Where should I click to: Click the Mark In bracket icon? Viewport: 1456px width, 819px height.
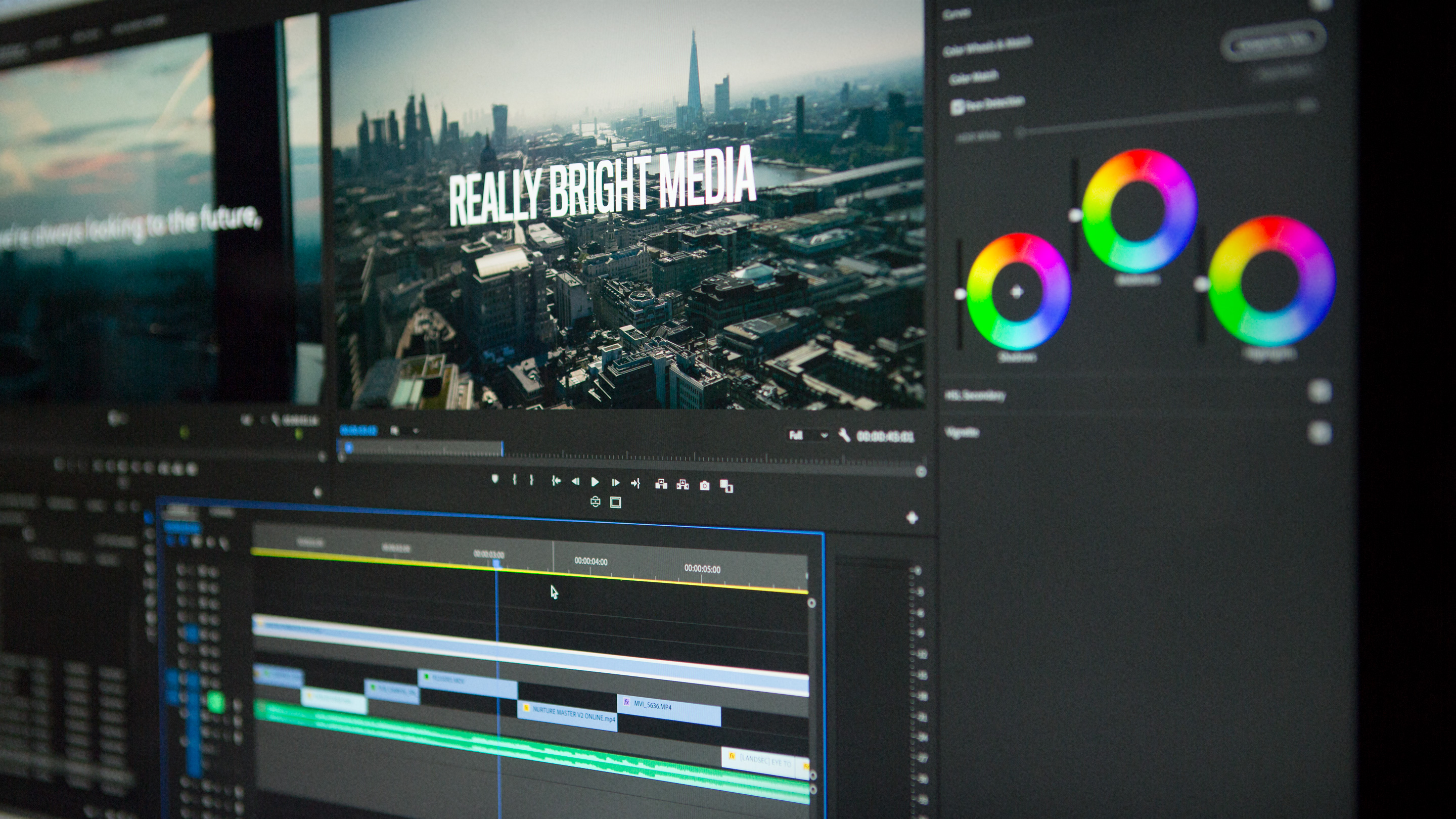coord(514,479)
